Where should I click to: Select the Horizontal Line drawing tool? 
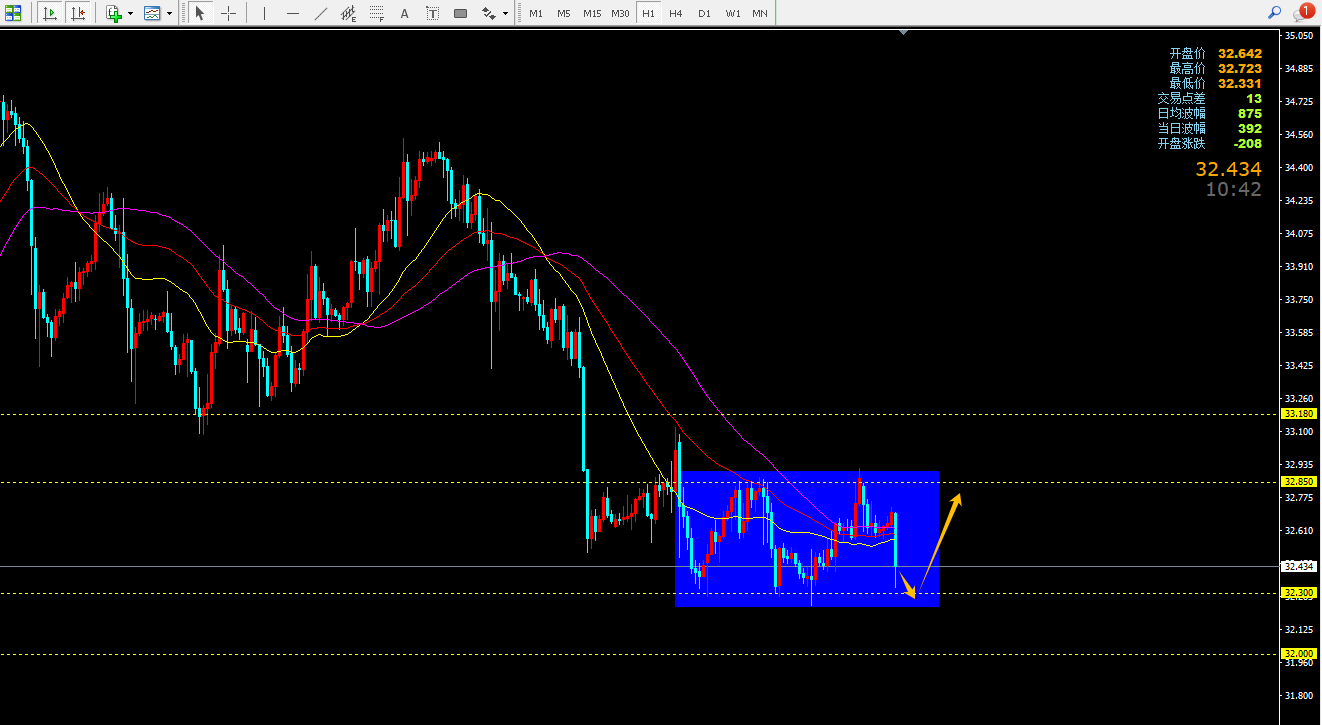pyautogui.click(x=292, y=14)
